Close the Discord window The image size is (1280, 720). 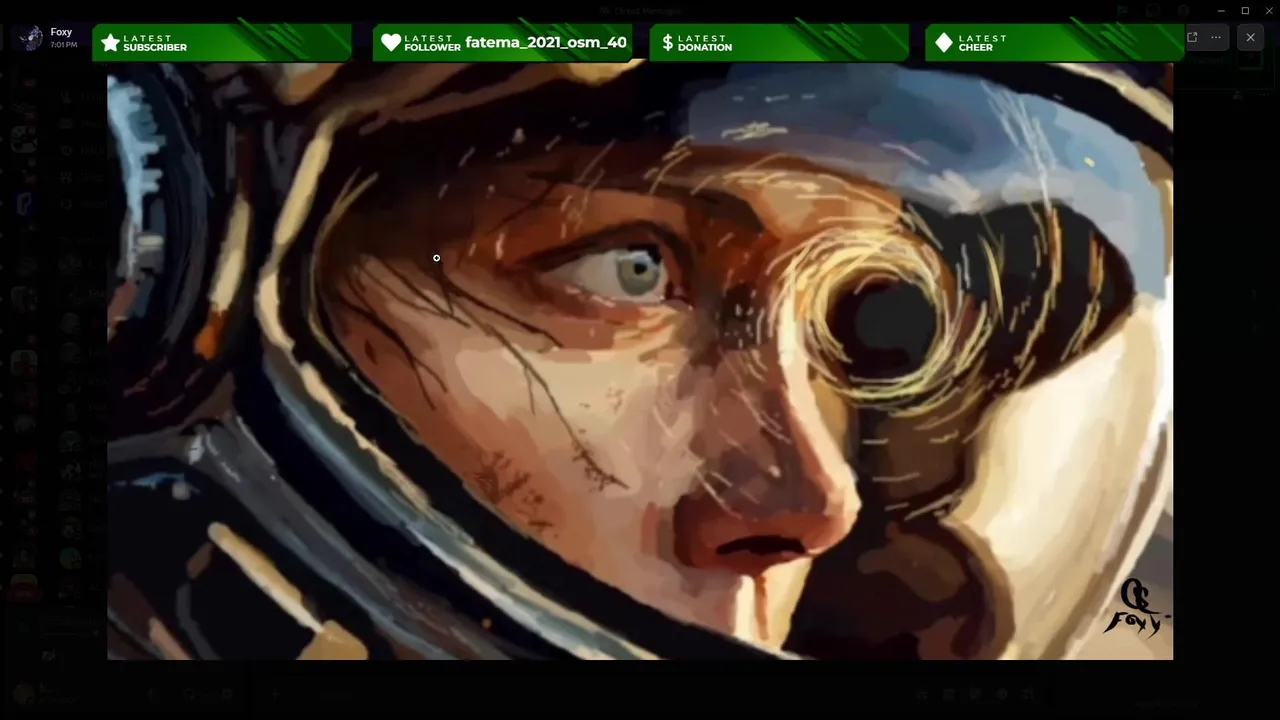coord(1268,10)
